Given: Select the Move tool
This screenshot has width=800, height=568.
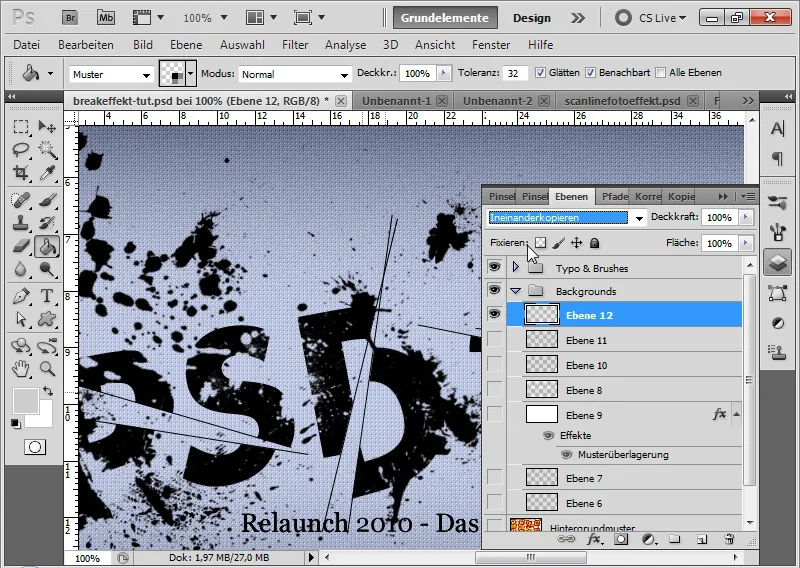Looking at the screenshot, I should coord(47,126).
